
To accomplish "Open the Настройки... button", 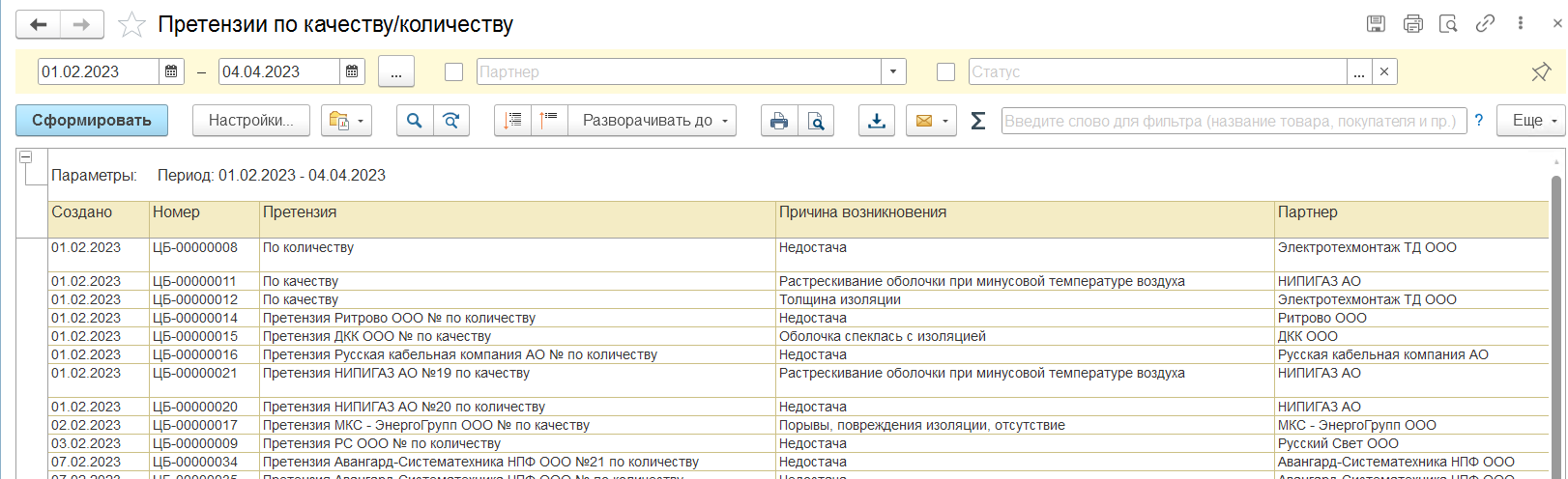I will coord(251,121).
